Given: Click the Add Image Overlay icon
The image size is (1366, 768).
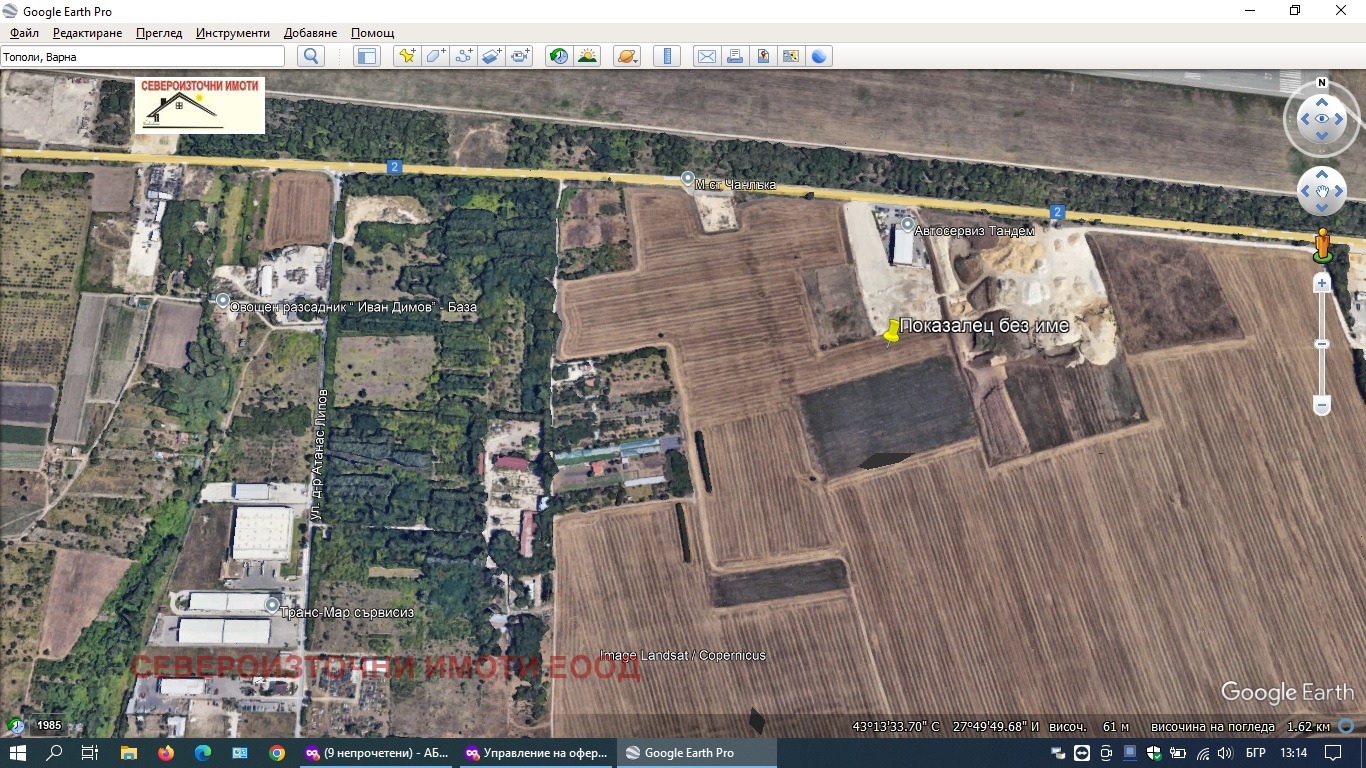Looking at the screenshot, I should (x=491, y=56).
